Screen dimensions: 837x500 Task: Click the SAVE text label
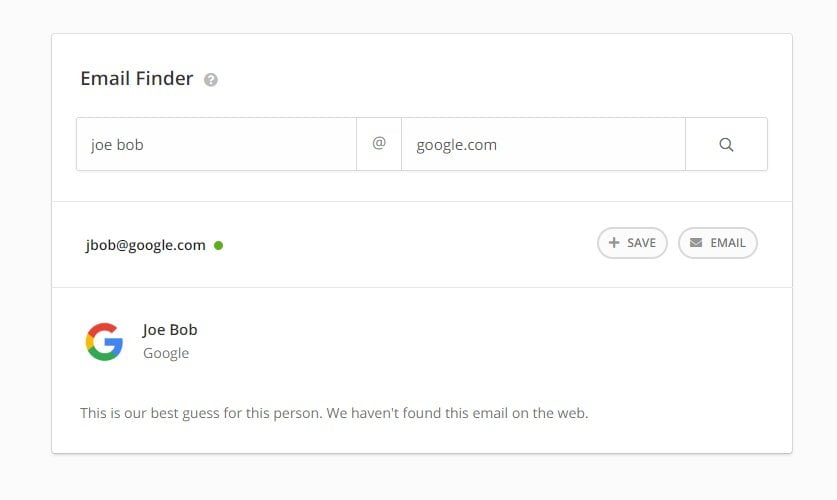click(x=641, y=243)
